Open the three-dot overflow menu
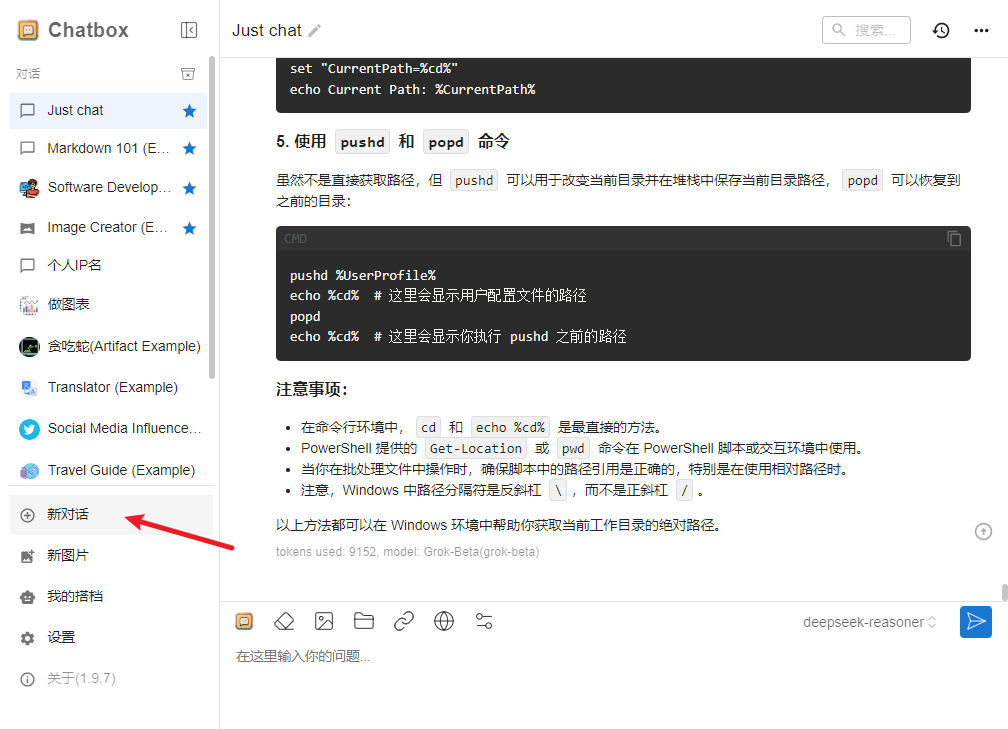Image resolution: width=1008 pixels, height=729 pixels. coord(979,30)
